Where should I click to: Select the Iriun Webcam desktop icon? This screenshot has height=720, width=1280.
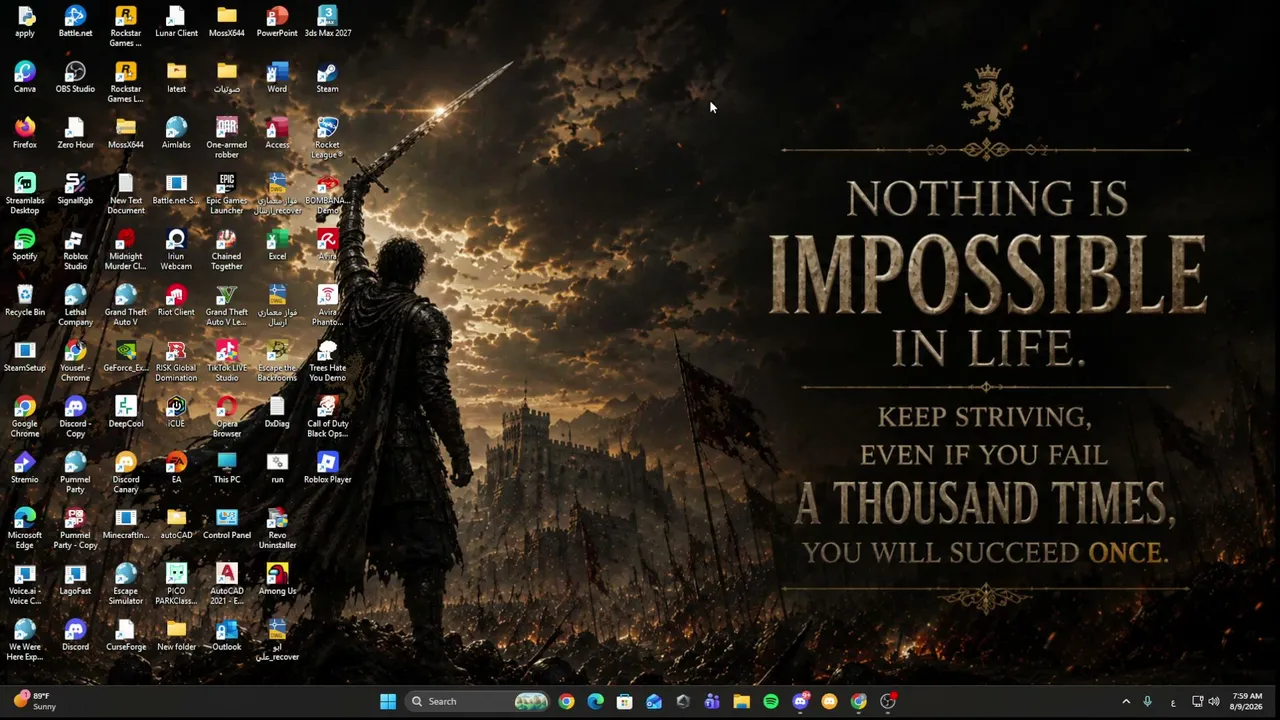176,250
